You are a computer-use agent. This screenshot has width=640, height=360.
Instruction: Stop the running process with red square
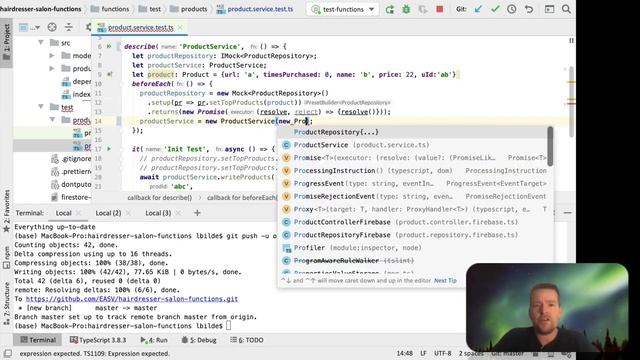(x=440, y=9)
